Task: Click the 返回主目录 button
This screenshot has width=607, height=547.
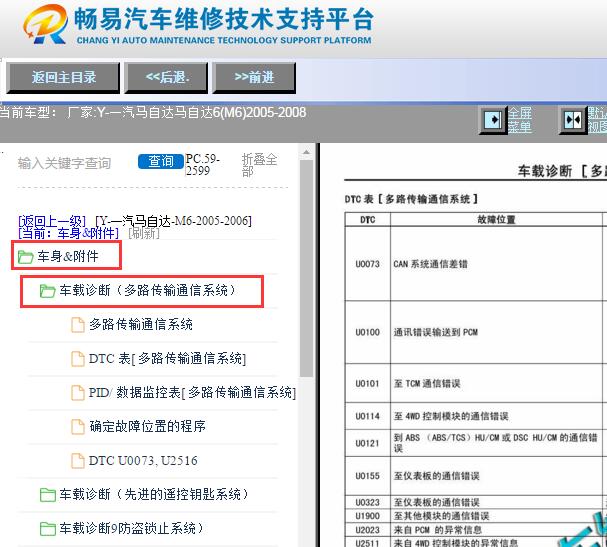Action: [63, 78]
